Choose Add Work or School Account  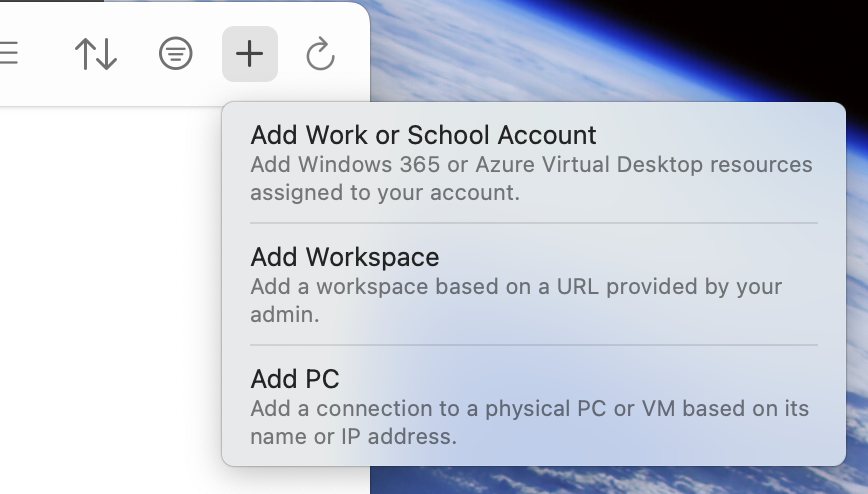(534, 163)
